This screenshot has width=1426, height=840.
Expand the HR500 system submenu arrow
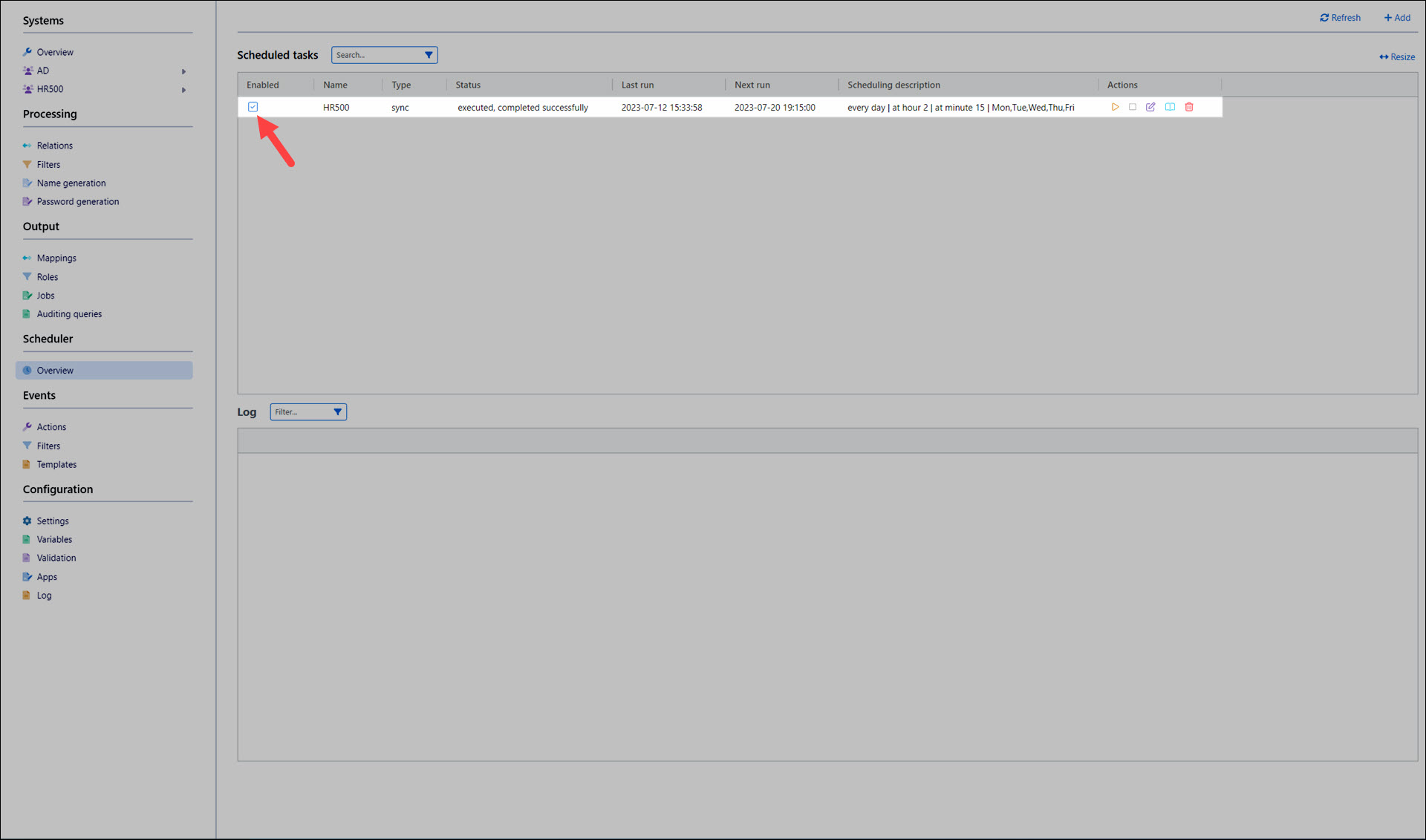click(183, 90)
